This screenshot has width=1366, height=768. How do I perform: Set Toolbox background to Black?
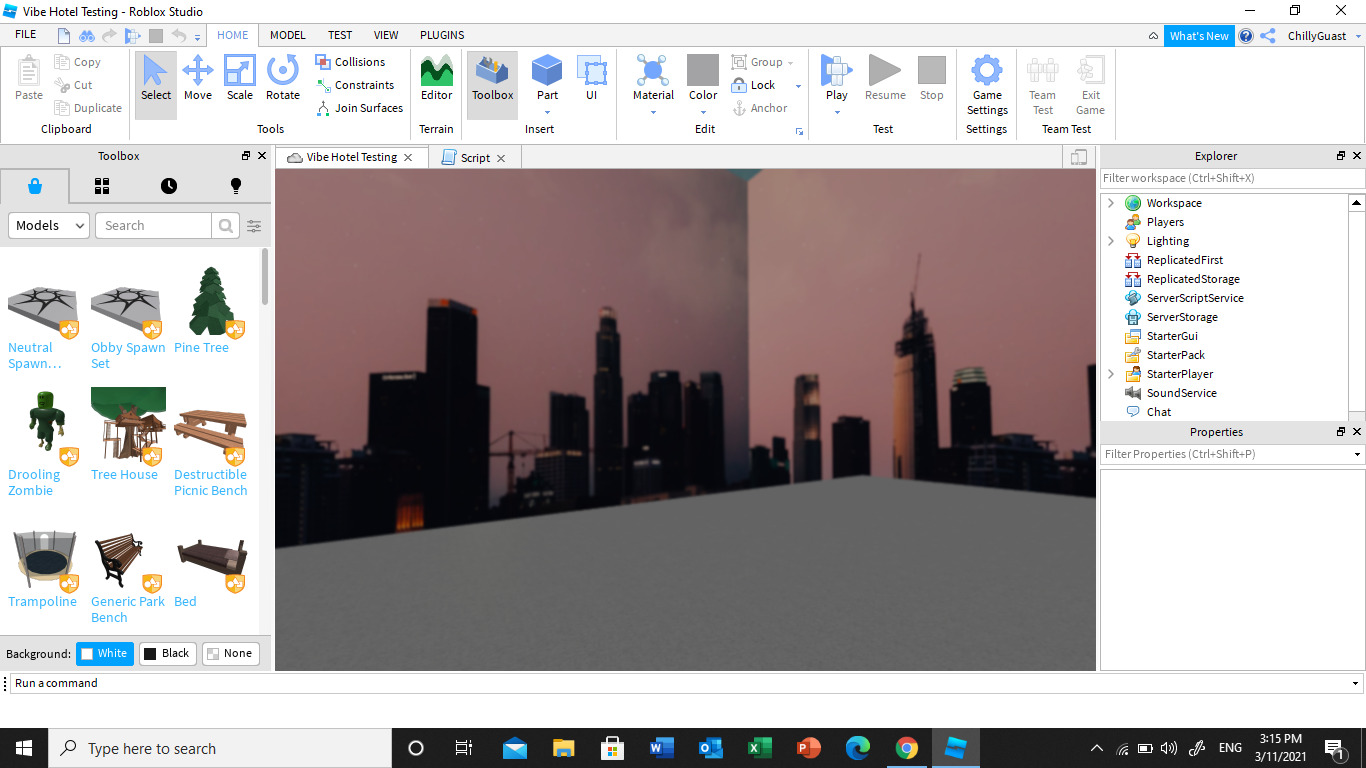(167, 654)
